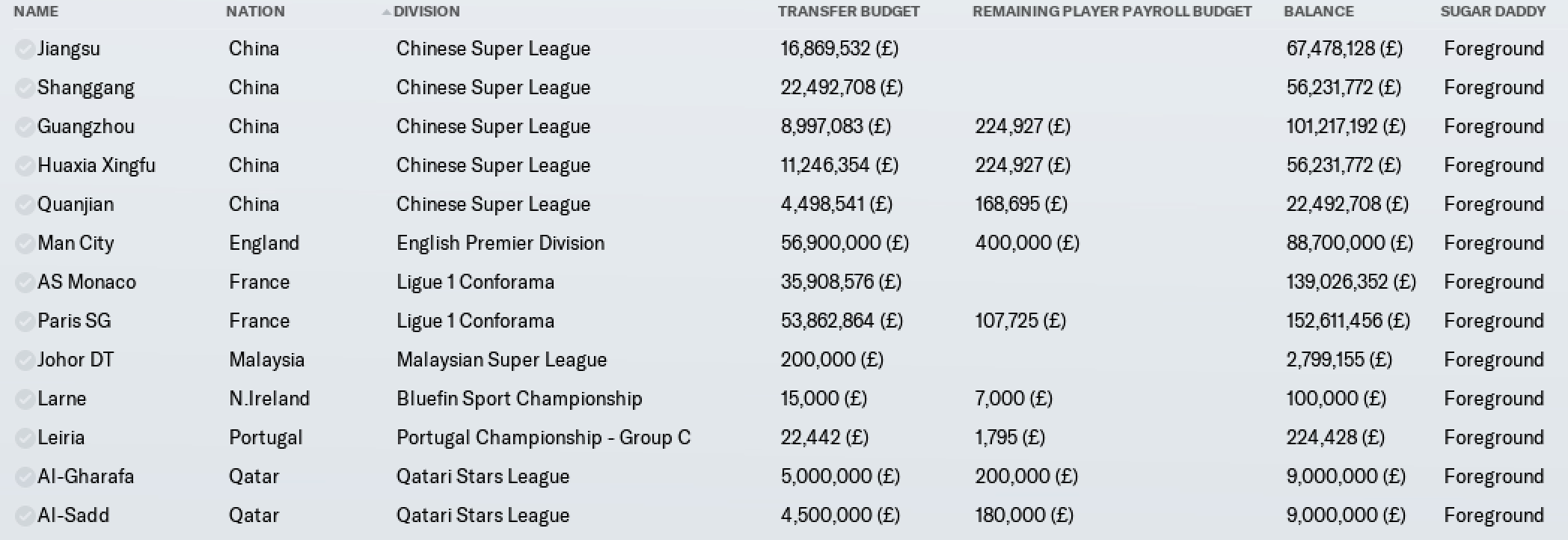1568x540 pixels.
Task: Click the check icon beside Guangzhou
Action: pyautogui.click(x=25, y=127)
